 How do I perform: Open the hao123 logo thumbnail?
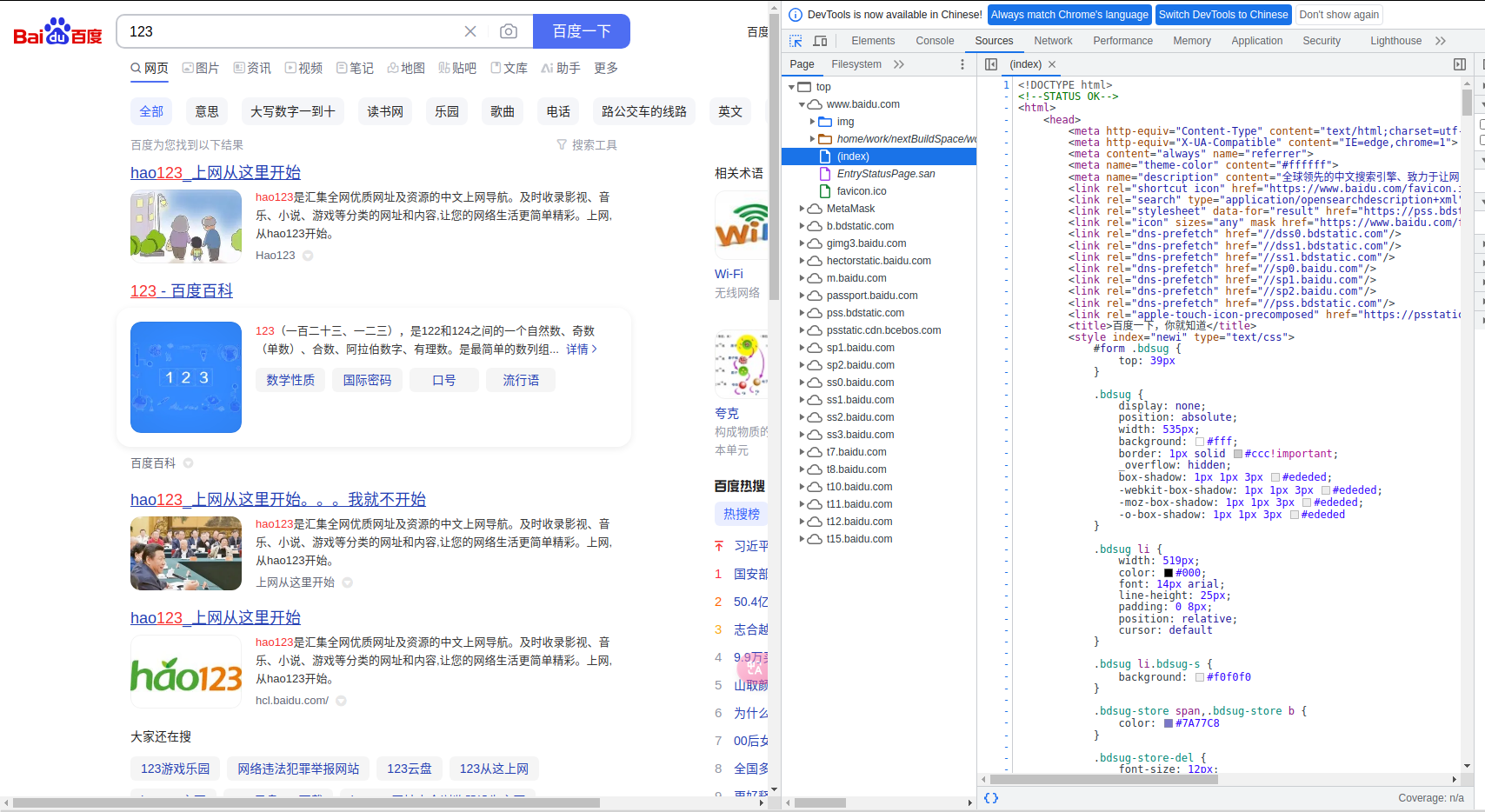186,671
